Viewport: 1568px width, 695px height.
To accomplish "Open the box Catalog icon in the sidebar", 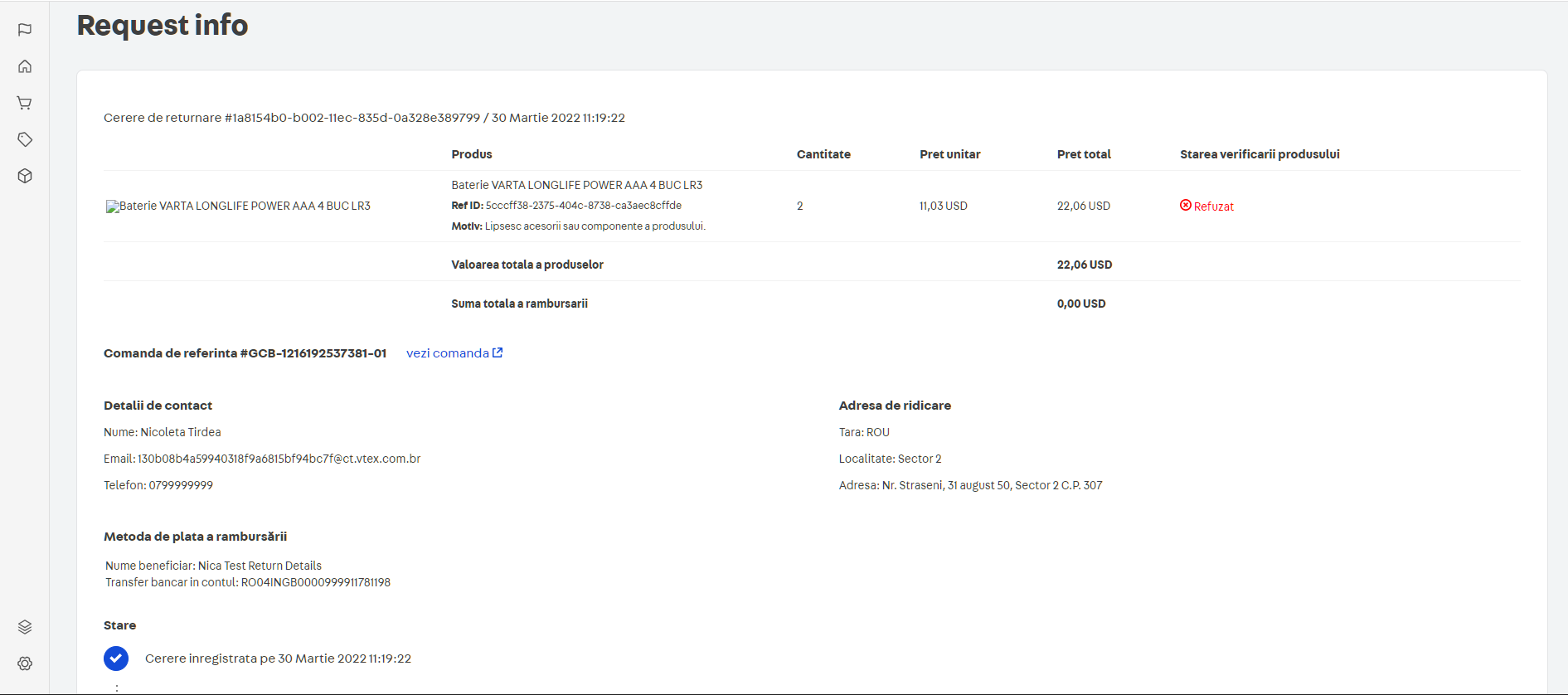I will coord(25,176).
